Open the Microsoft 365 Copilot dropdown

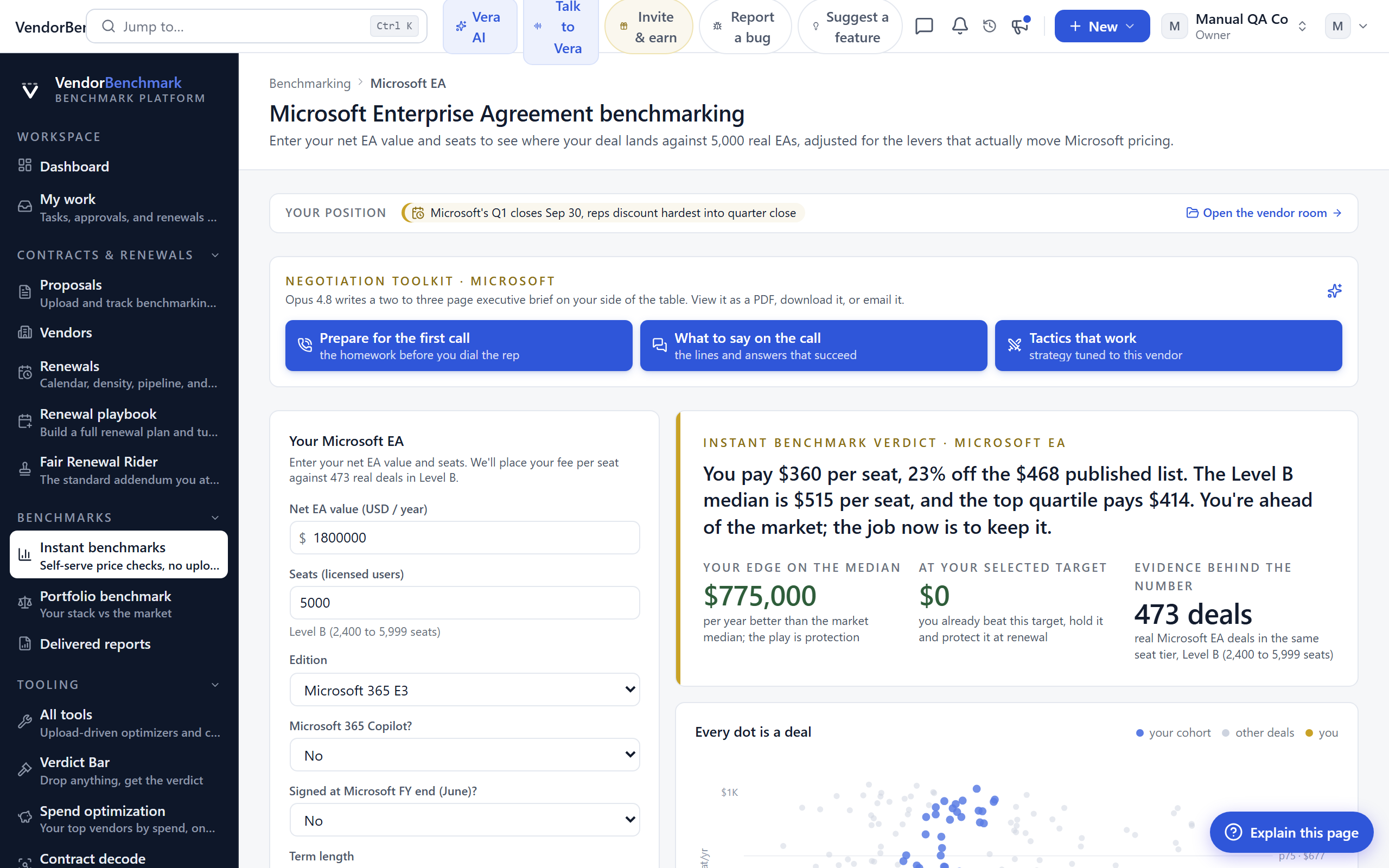464,755
